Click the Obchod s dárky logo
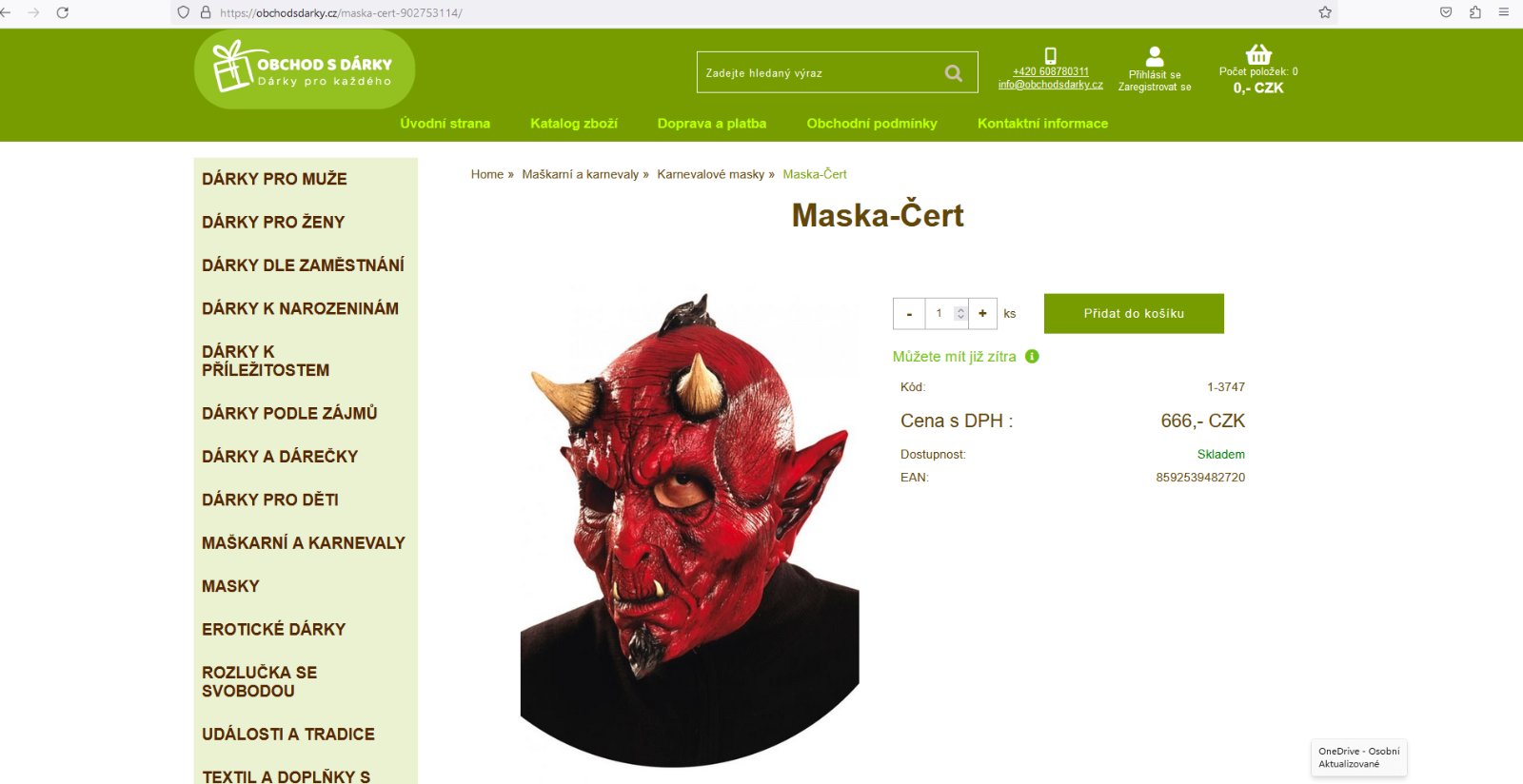 pyautogui.click(x=305, y=69)
